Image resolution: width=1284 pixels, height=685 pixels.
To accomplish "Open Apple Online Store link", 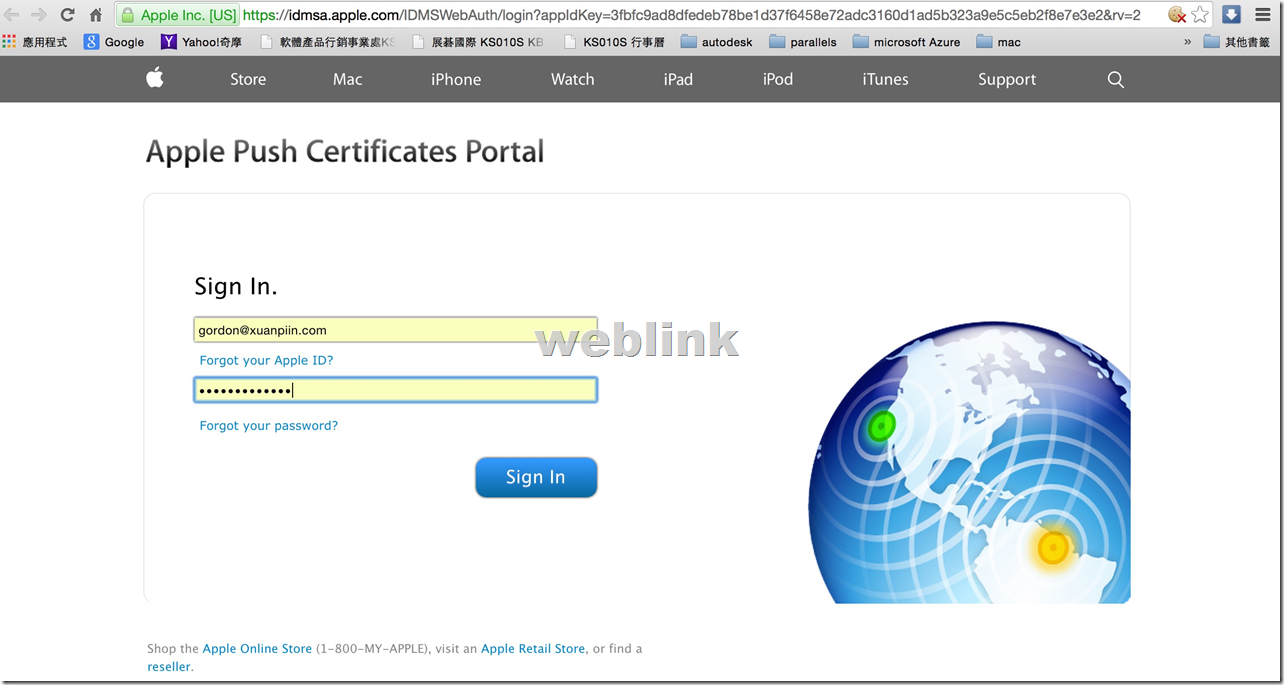I will [x=257, y=649].
